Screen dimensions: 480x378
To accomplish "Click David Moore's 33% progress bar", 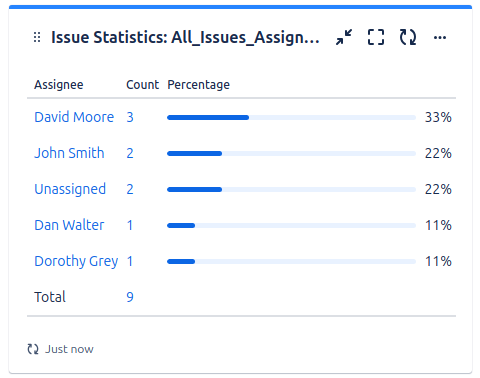I will pyautogui.click(x=291, y=117).
